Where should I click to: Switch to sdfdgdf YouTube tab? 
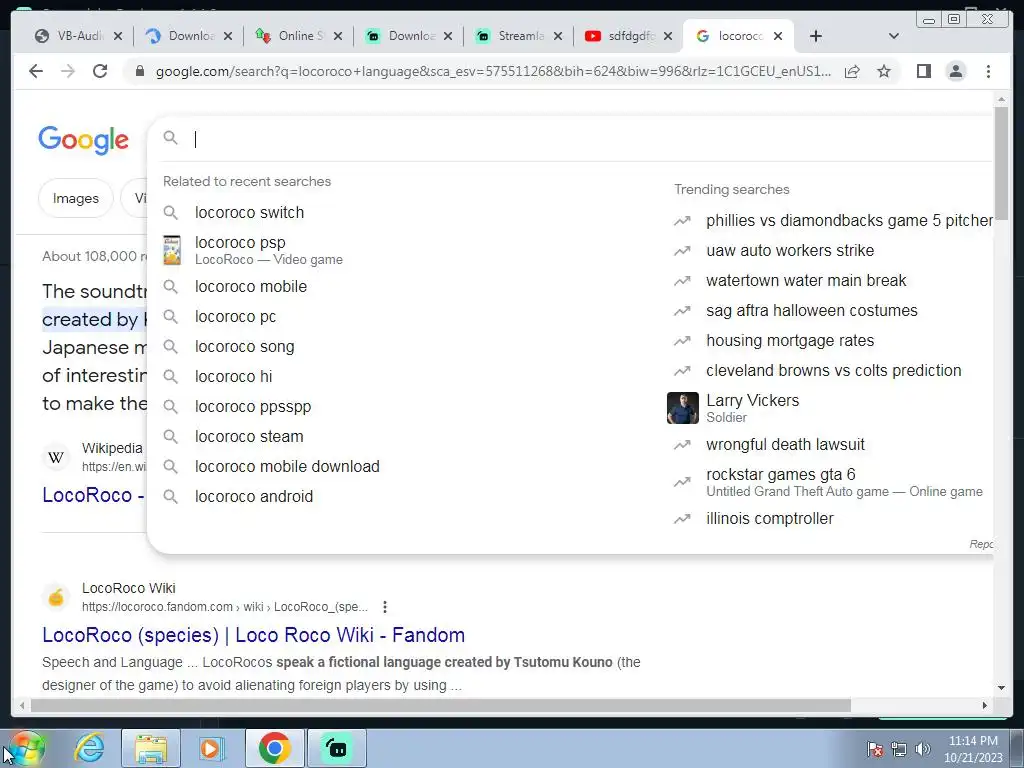click(622, 36)
